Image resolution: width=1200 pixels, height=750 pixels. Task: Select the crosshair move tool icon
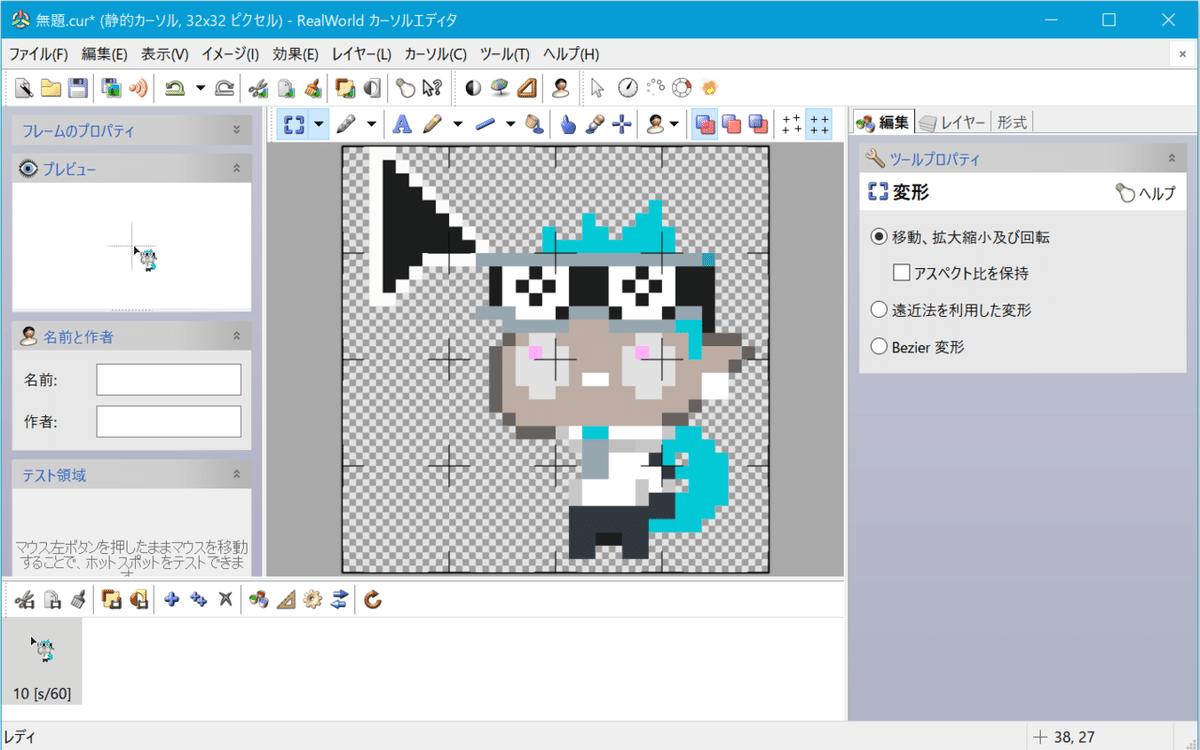pos(621,124)
